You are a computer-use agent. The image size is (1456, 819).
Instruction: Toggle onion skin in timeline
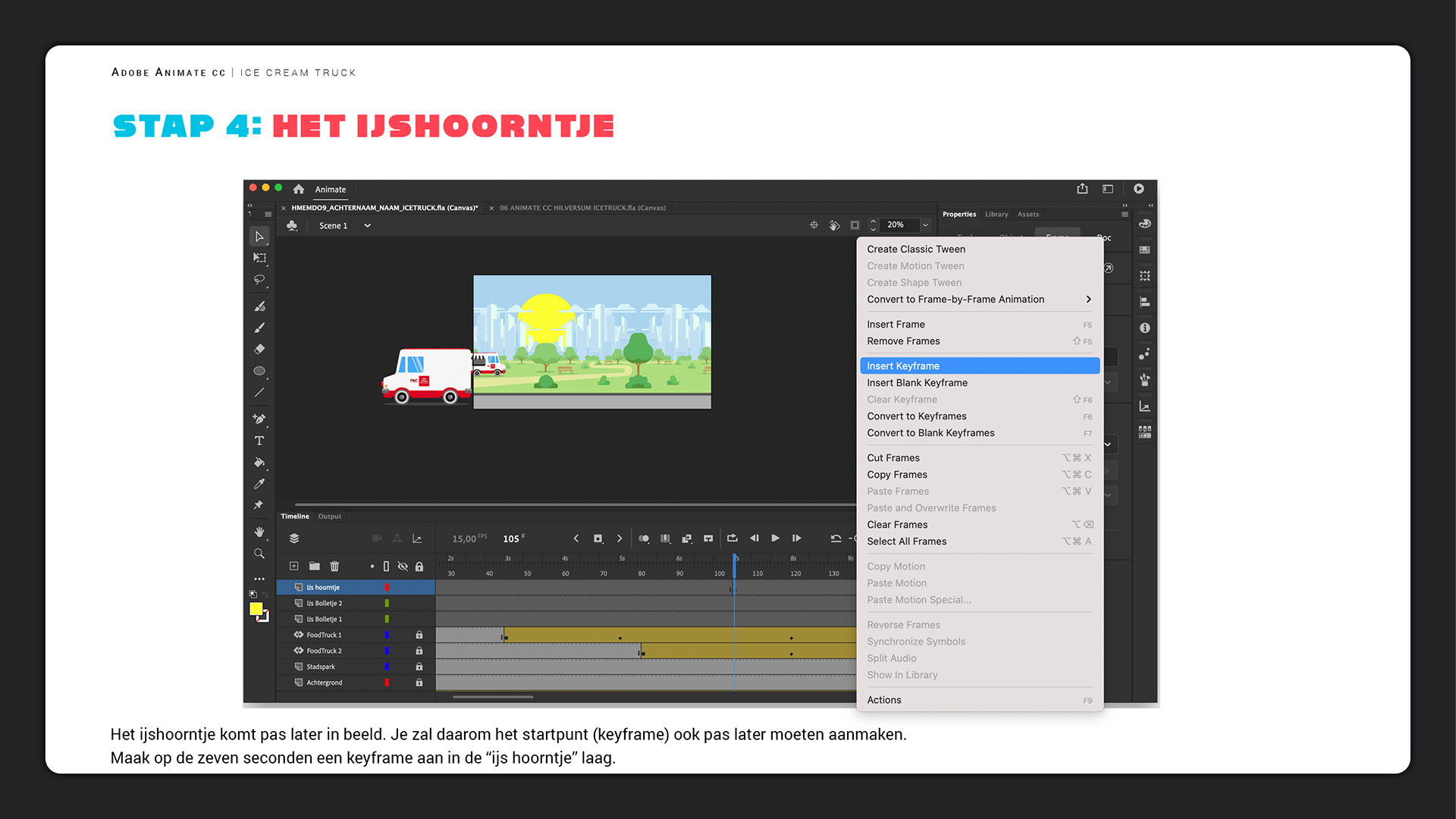pos(644,538)
